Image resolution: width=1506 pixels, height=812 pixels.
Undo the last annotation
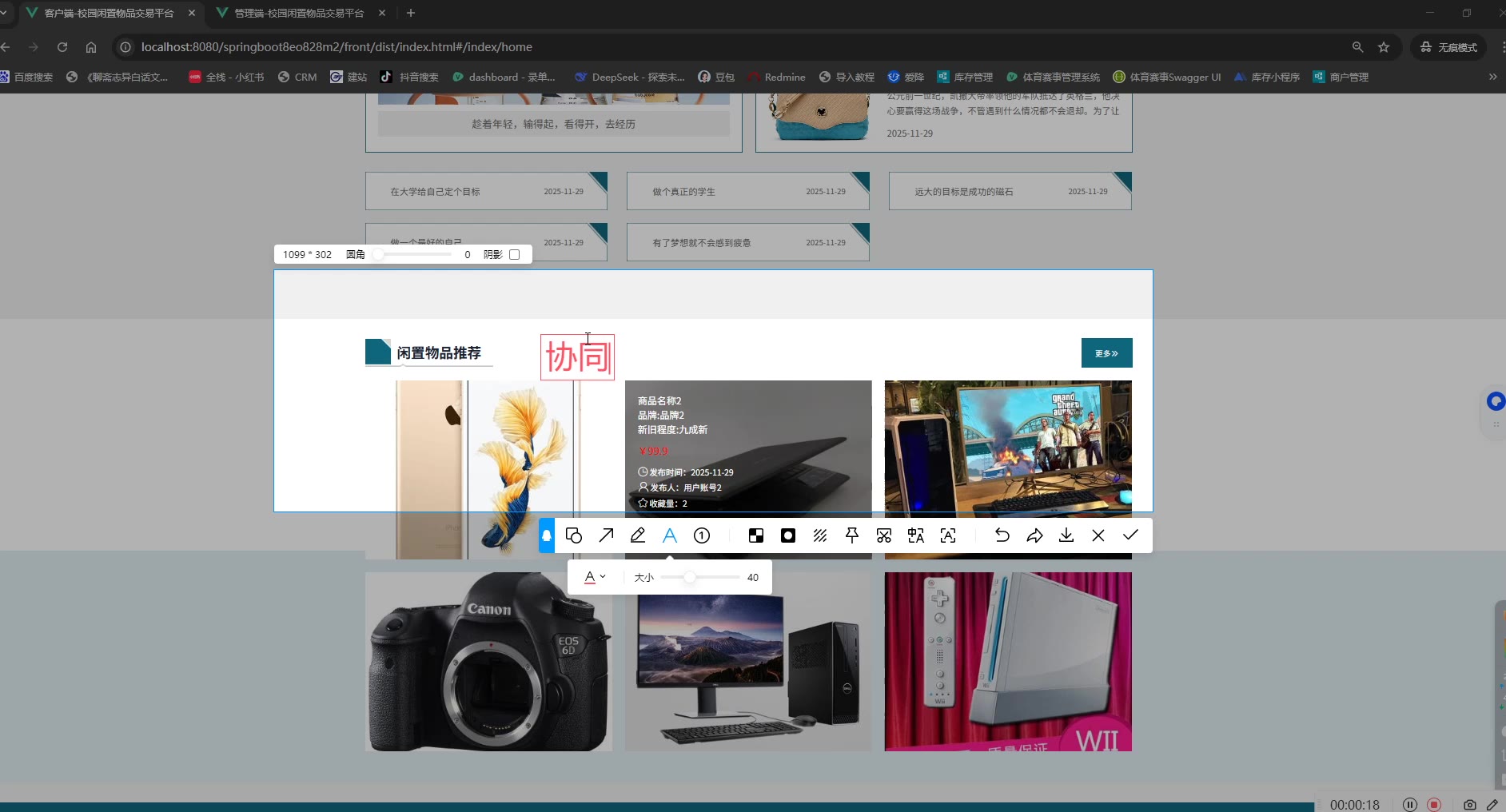tap(1002, 535)
